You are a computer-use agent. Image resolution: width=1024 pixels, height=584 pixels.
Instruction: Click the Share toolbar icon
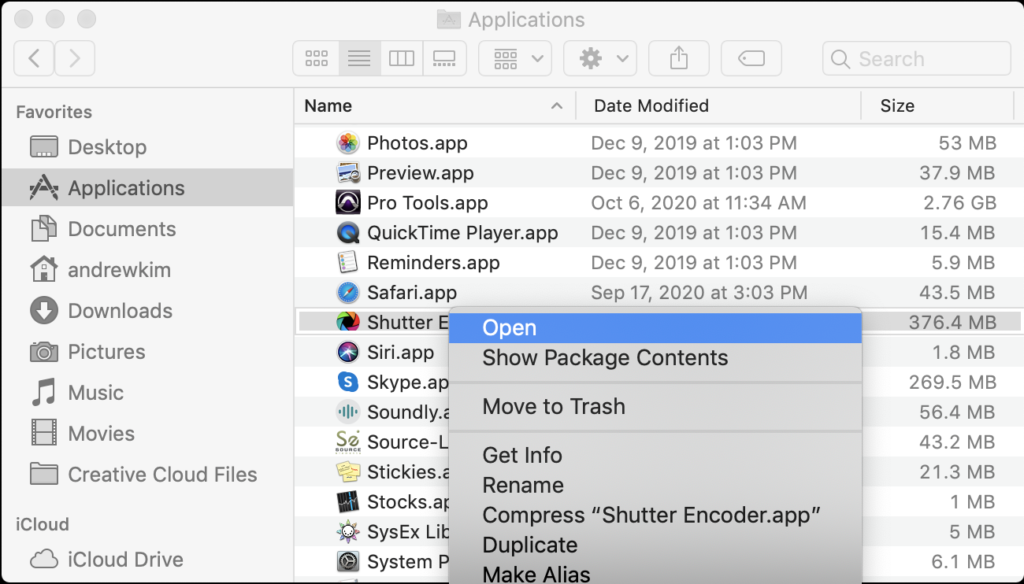(679, 59)
